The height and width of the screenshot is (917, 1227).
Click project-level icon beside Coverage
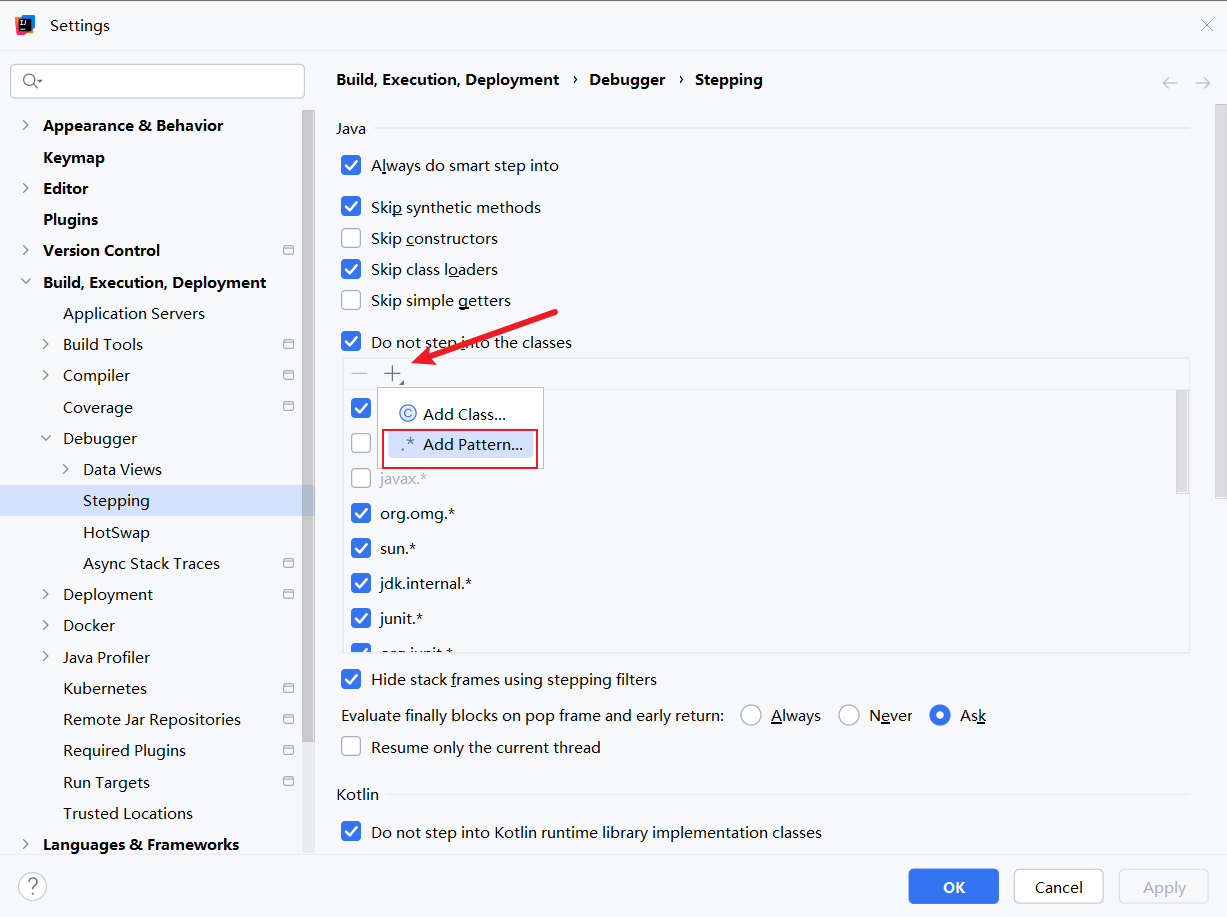coord(288,407)
